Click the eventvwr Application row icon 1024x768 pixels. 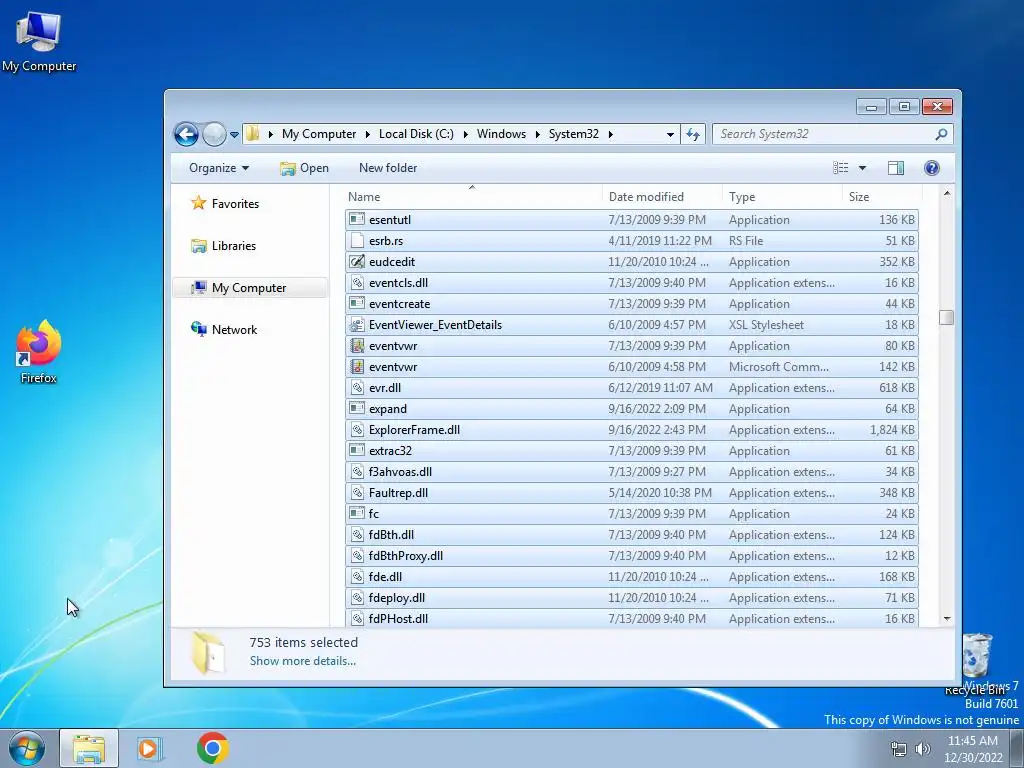point(357,345)
